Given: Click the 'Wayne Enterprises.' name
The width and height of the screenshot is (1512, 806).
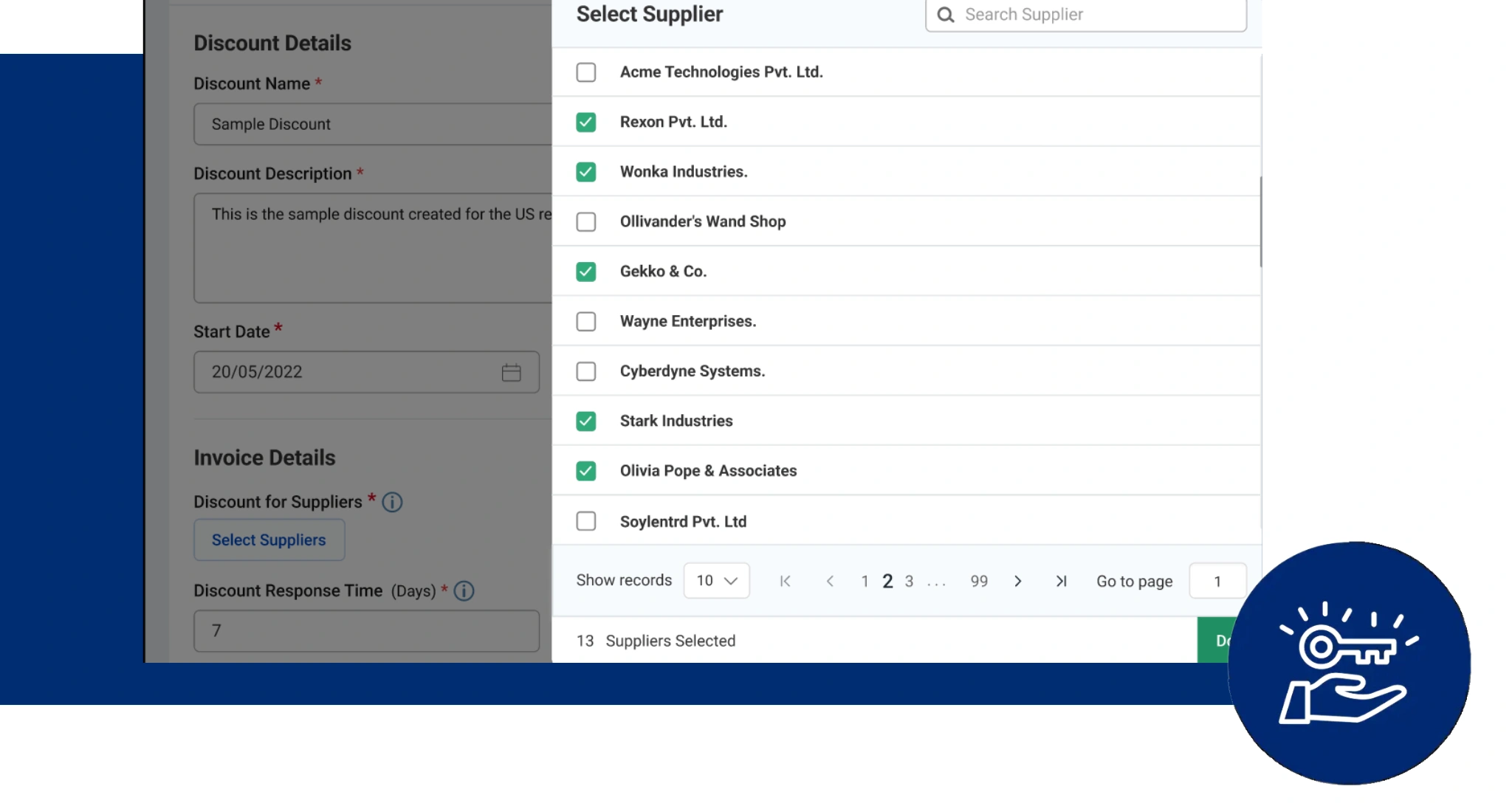Looking at the screenshot, I should coord(688,322).
